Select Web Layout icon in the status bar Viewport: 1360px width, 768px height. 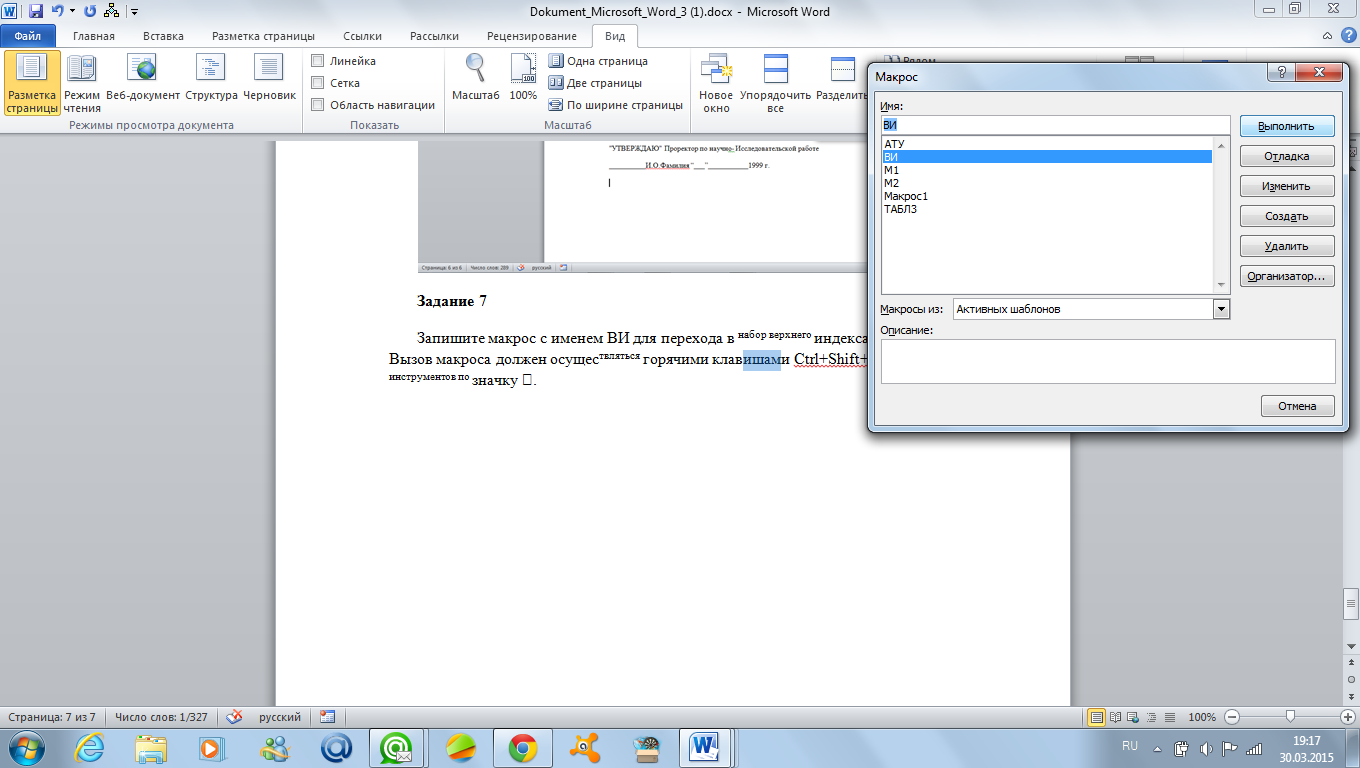tap(1134, 717)
